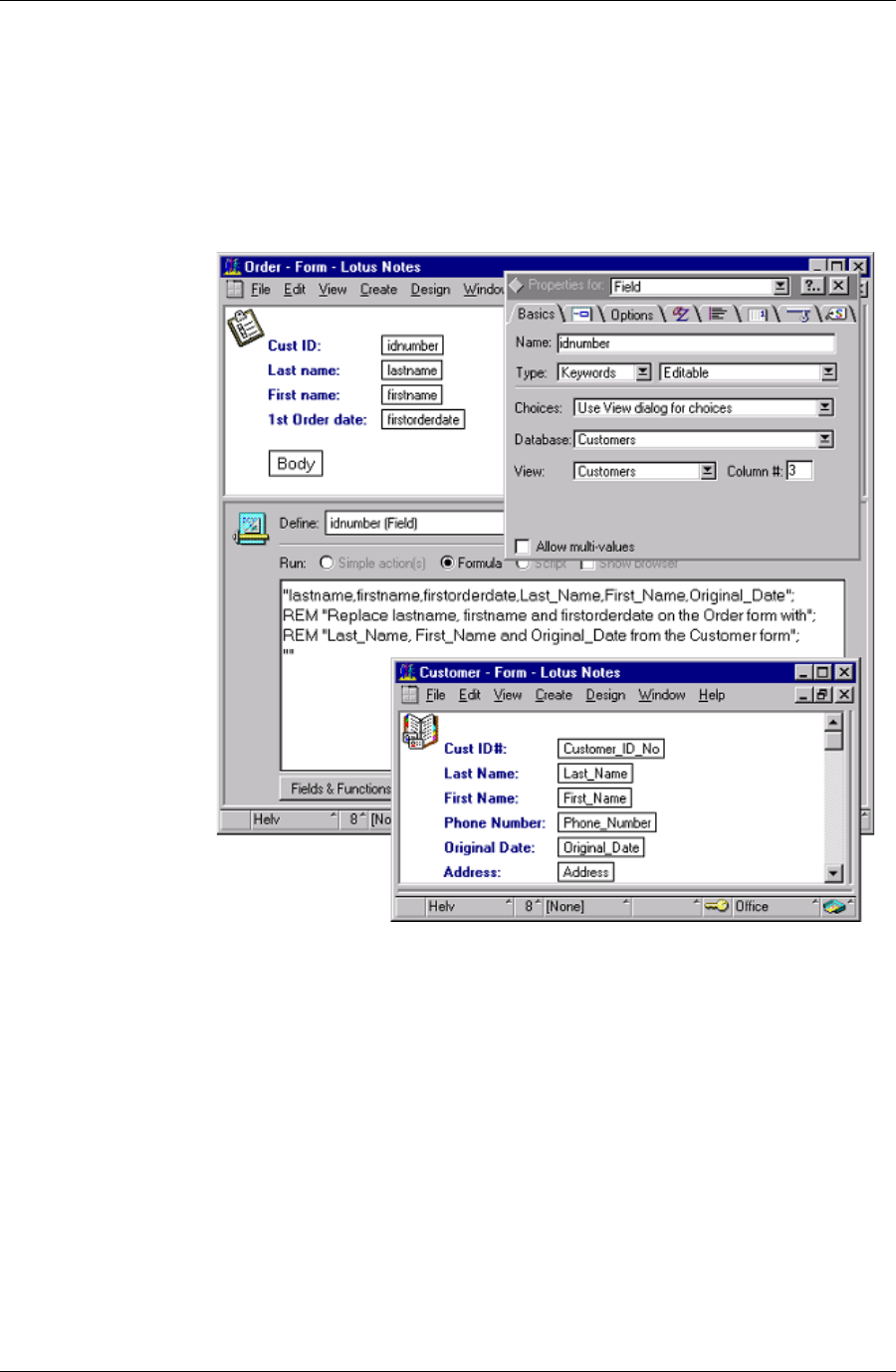Select the Body field on Order form
The image size is (896, 1372).
296,464
